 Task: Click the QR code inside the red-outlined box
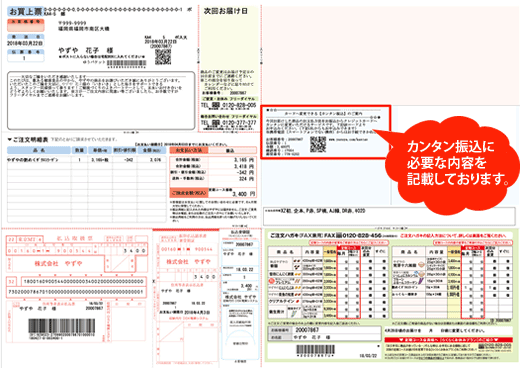[318, 144]
